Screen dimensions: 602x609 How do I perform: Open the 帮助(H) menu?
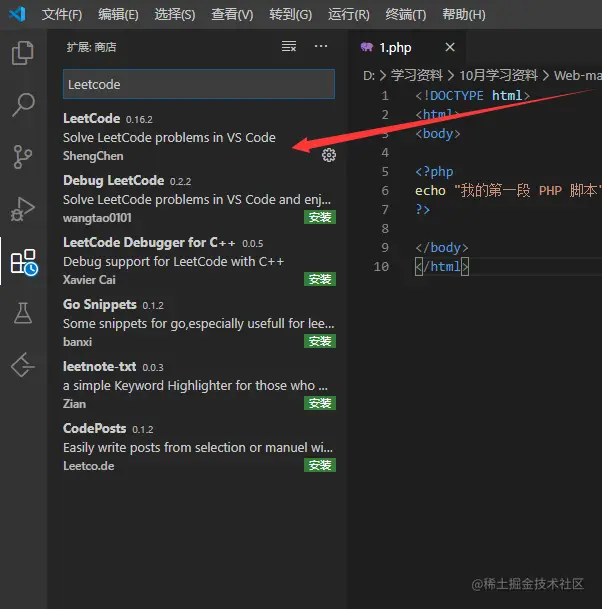[x=464, y=15]
